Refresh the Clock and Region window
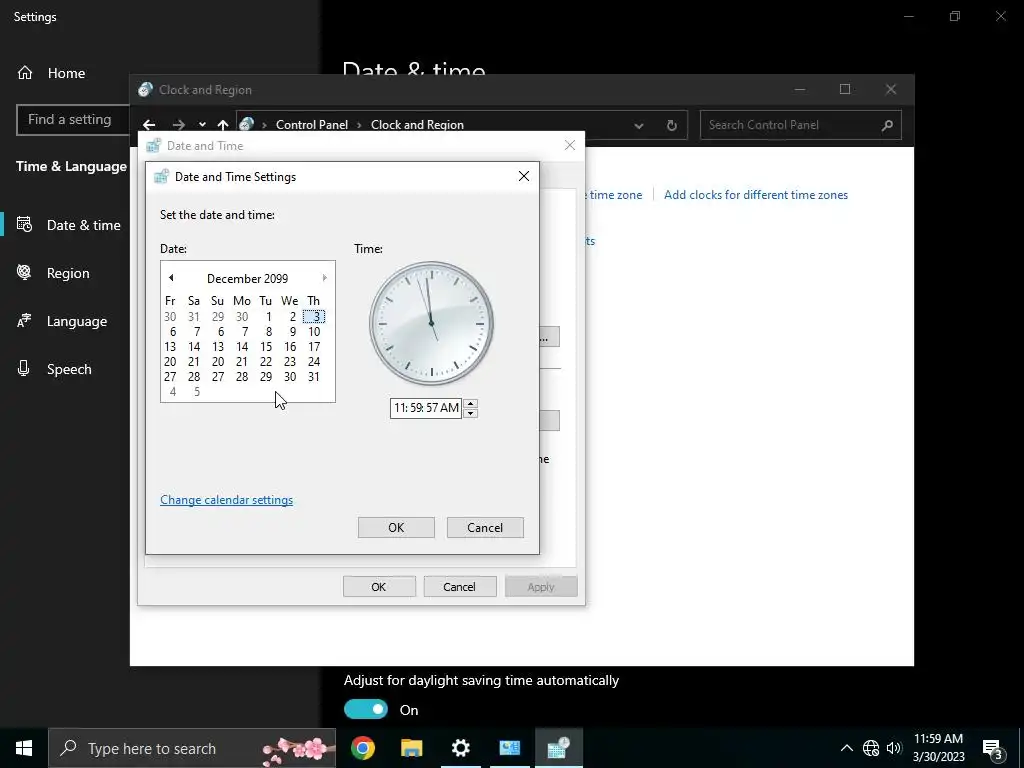The width and height of the screenshot is (1024, 768). (x=671, y=125)
